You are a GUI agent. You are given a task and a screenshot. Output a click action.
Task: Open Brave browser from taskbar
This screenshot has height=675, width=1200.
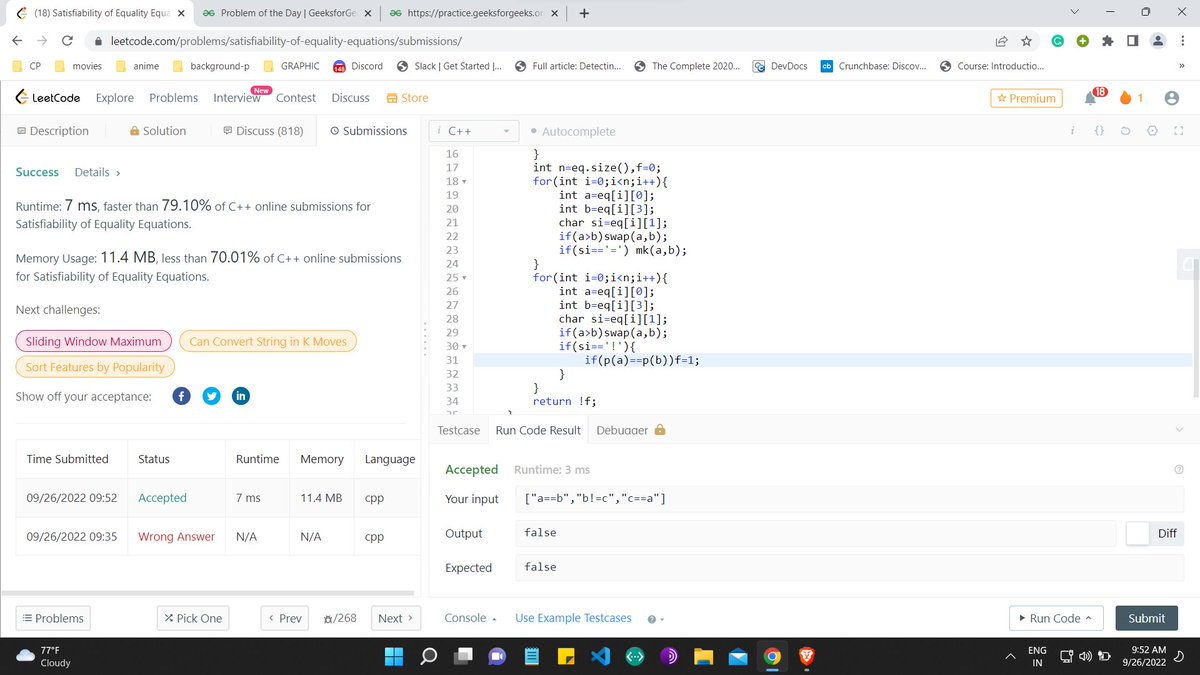tap(806, 657)
